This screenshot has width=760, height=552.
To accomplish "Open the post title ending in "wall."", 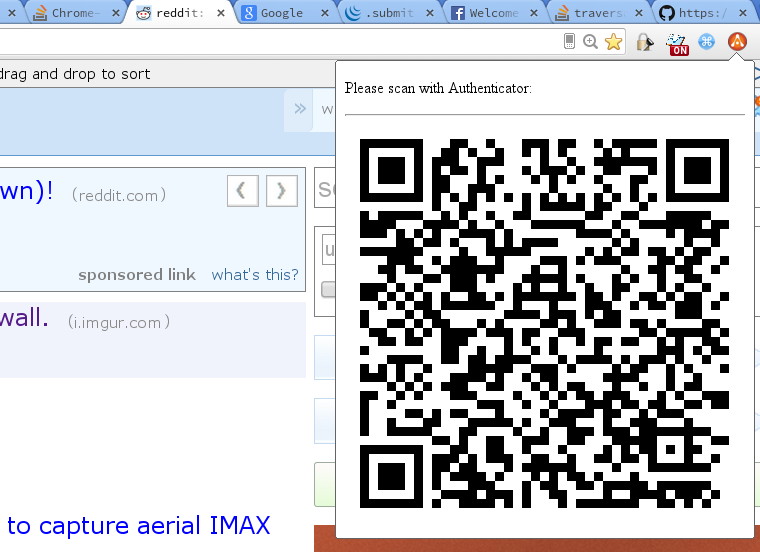I will click(24, 318).
